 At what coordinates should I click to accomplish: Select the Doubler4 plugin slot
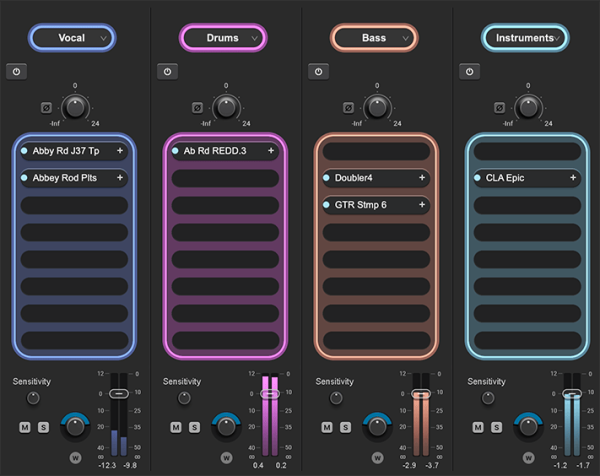coord(376,178)
